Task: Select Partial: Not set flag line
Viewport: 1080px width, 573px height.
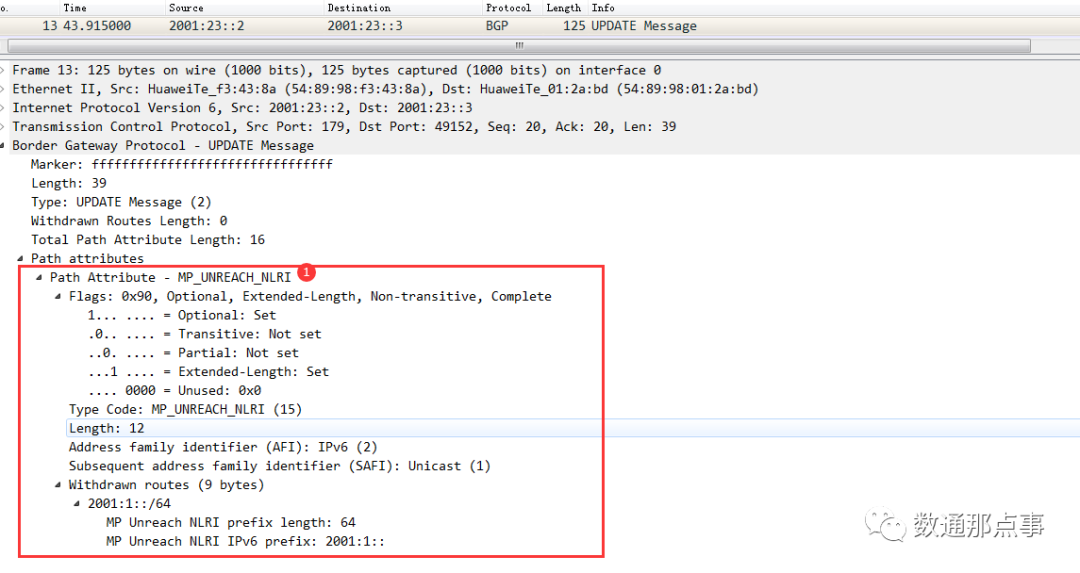Action: coord(194,353)
